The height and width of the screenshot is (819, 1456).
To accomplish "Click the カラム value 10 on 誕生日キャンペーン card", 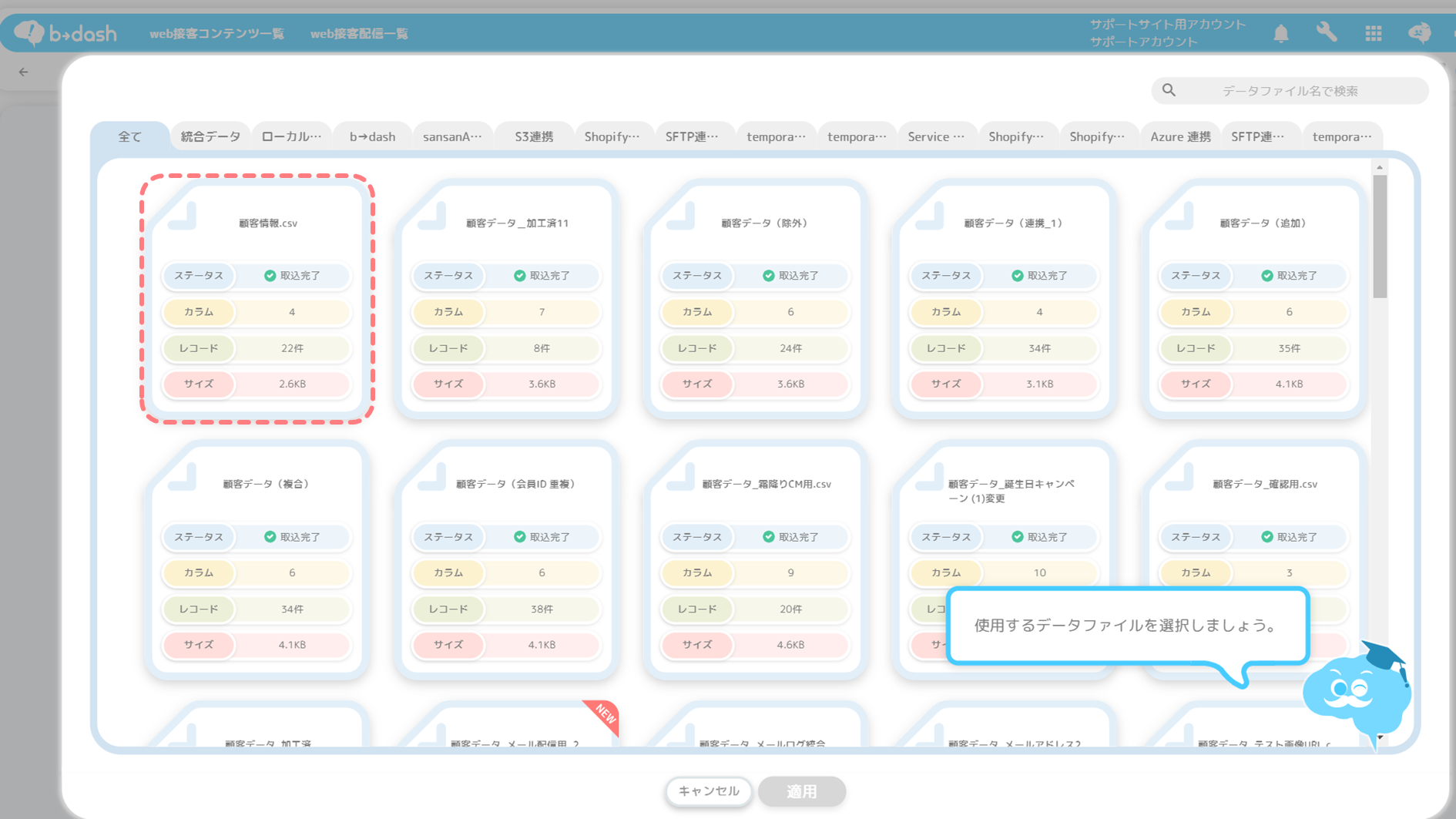I will (1039, 572).
